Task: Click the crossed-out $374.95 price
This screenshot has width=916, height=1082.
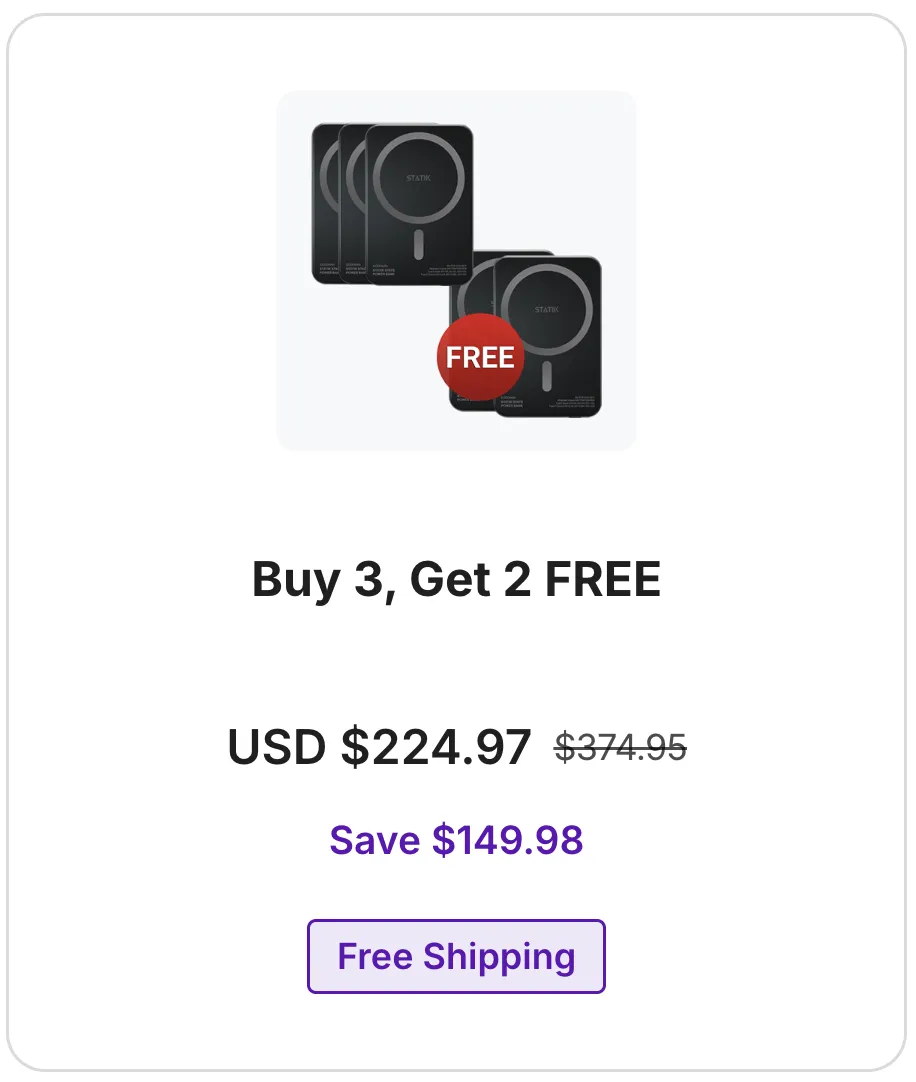Action: 621,747
